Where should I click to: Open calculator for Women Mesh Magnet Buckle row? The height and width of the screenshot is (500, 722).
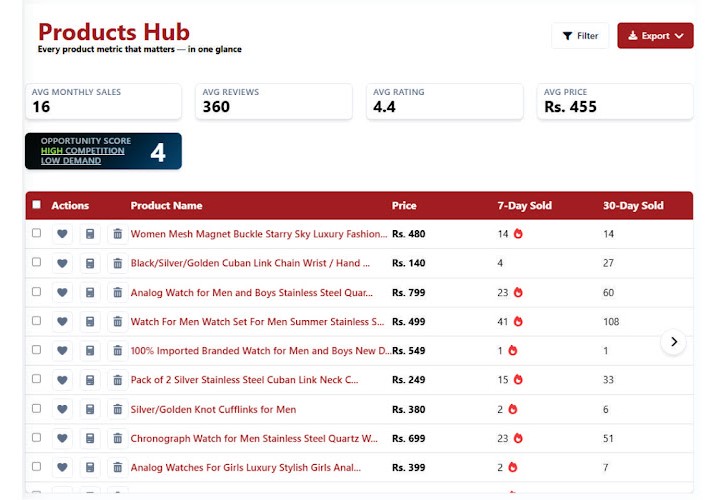(x=90, y=234)
